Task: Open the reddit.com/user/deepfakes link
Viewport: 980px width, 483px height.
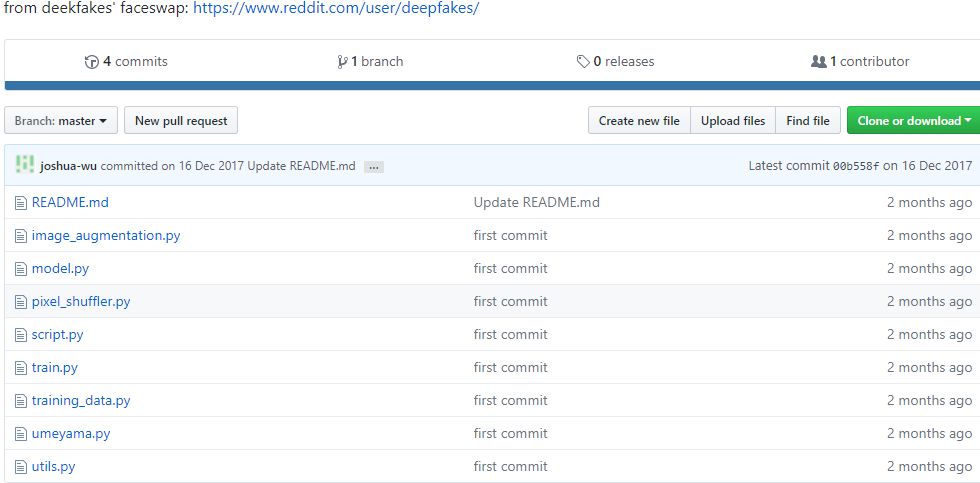Action: pyautogui.click(x=336, y=9)
